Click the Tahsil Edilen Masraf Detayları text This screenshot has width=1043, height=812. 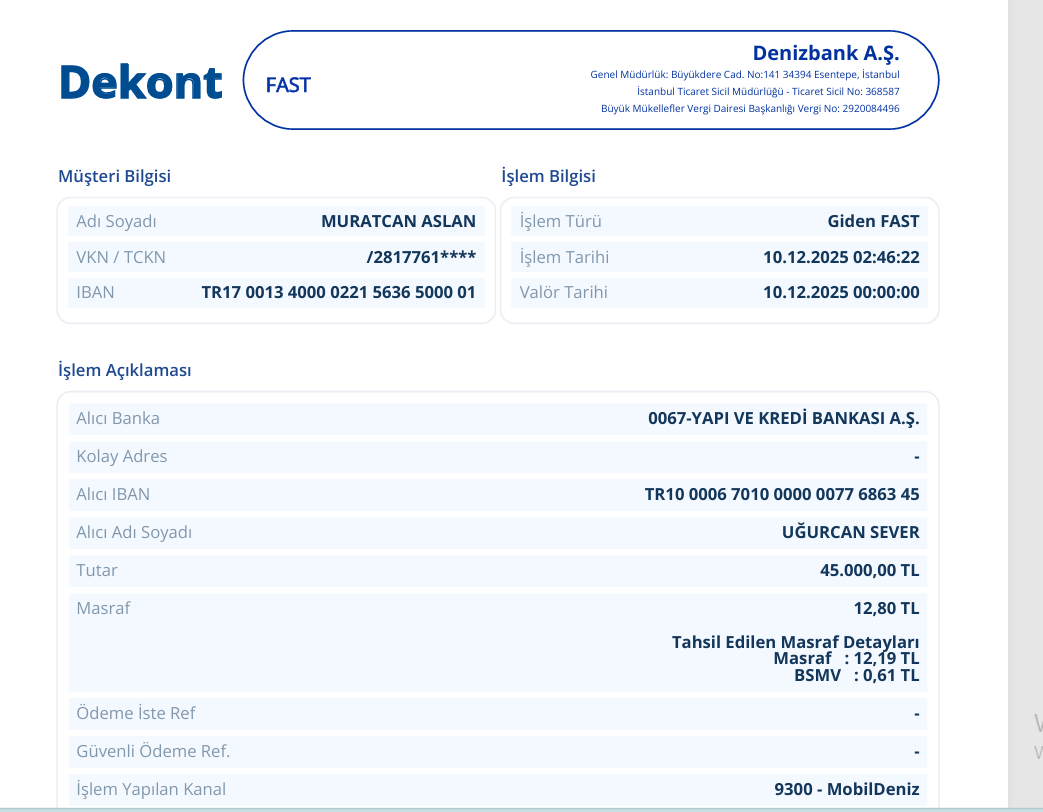(x=796, y=642)
